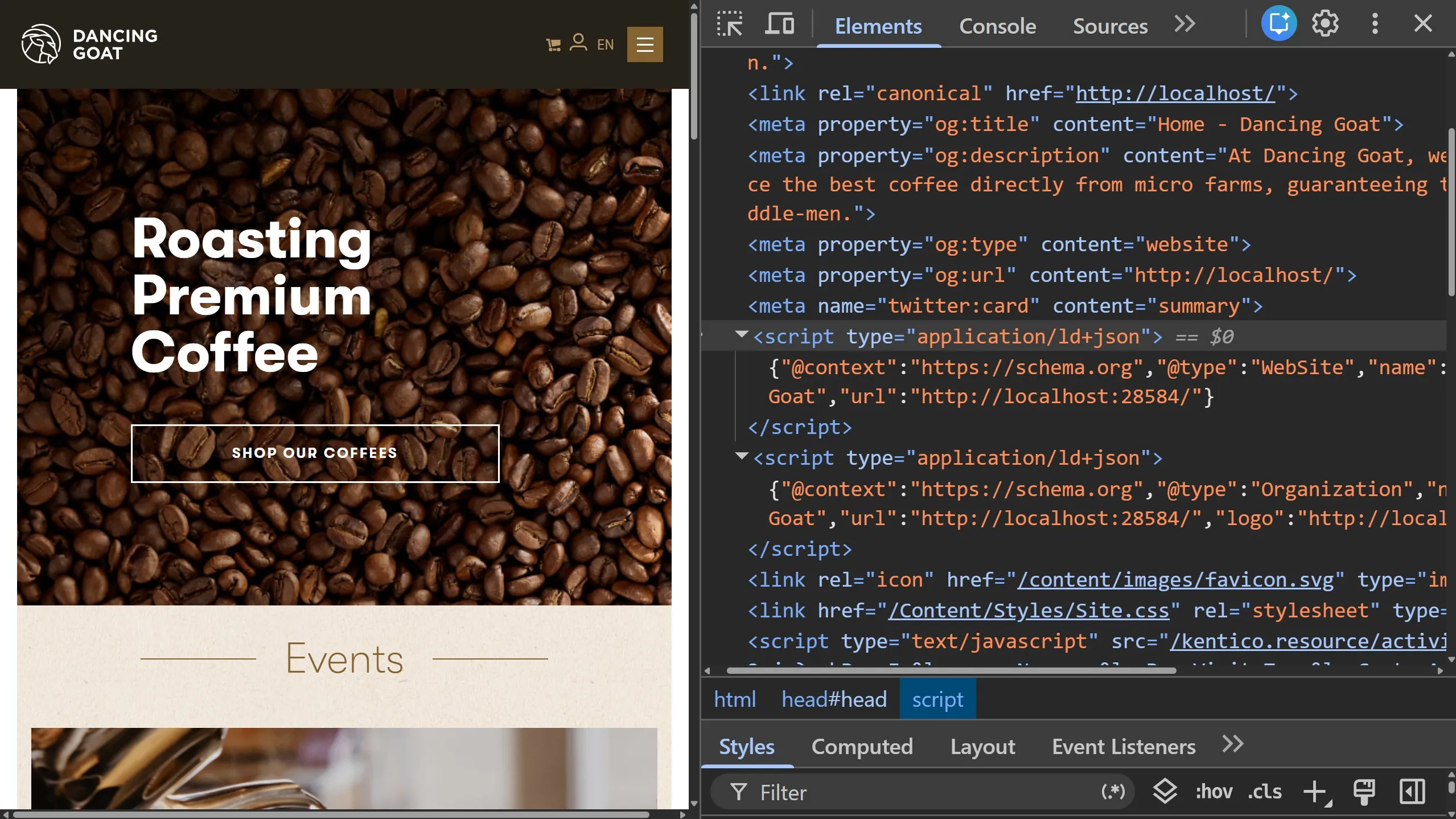
Task: Focus the styles Filter input field
Action: tap(922, 792)
